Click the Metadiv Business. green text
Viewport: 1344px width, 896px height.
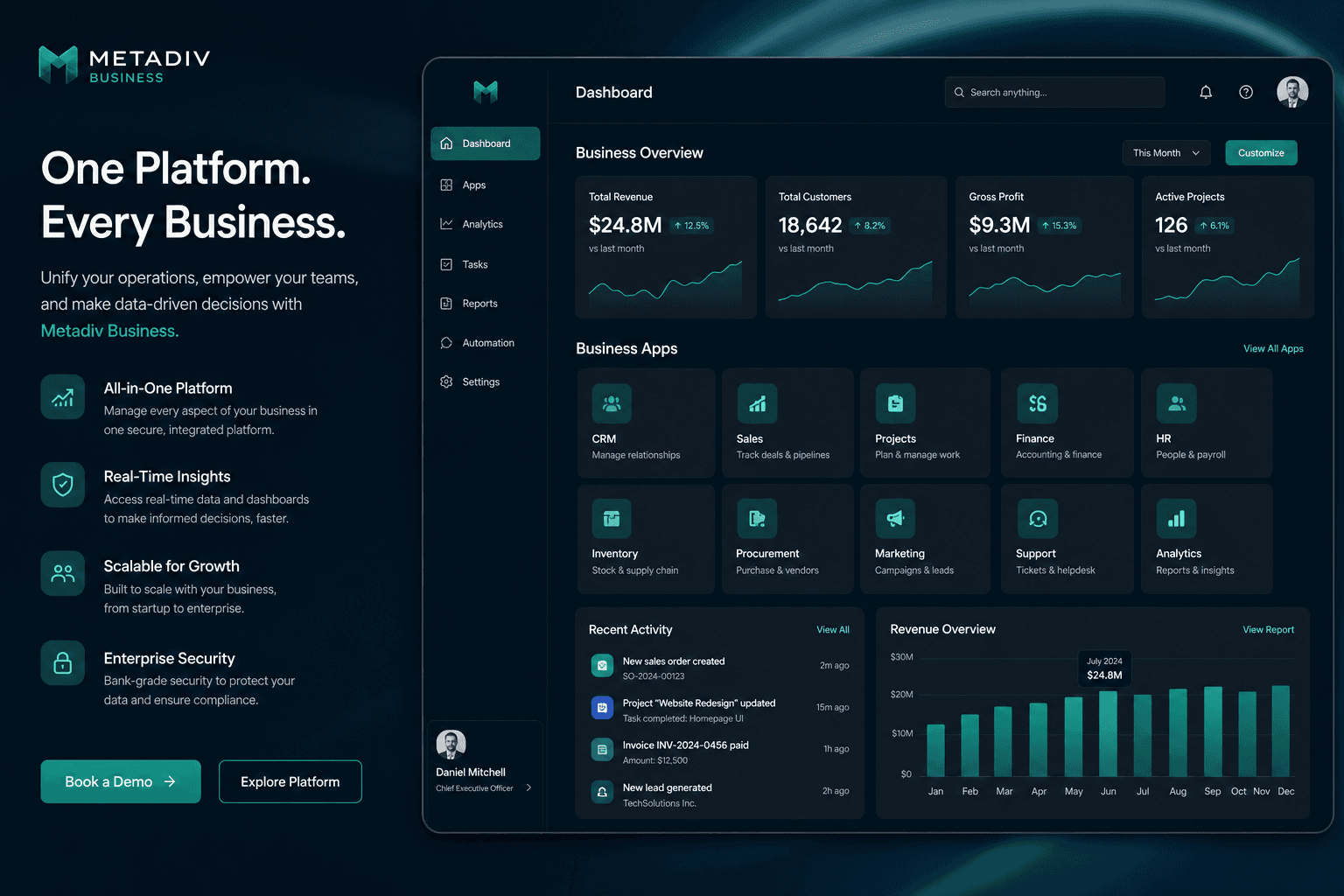coord(109,331)
